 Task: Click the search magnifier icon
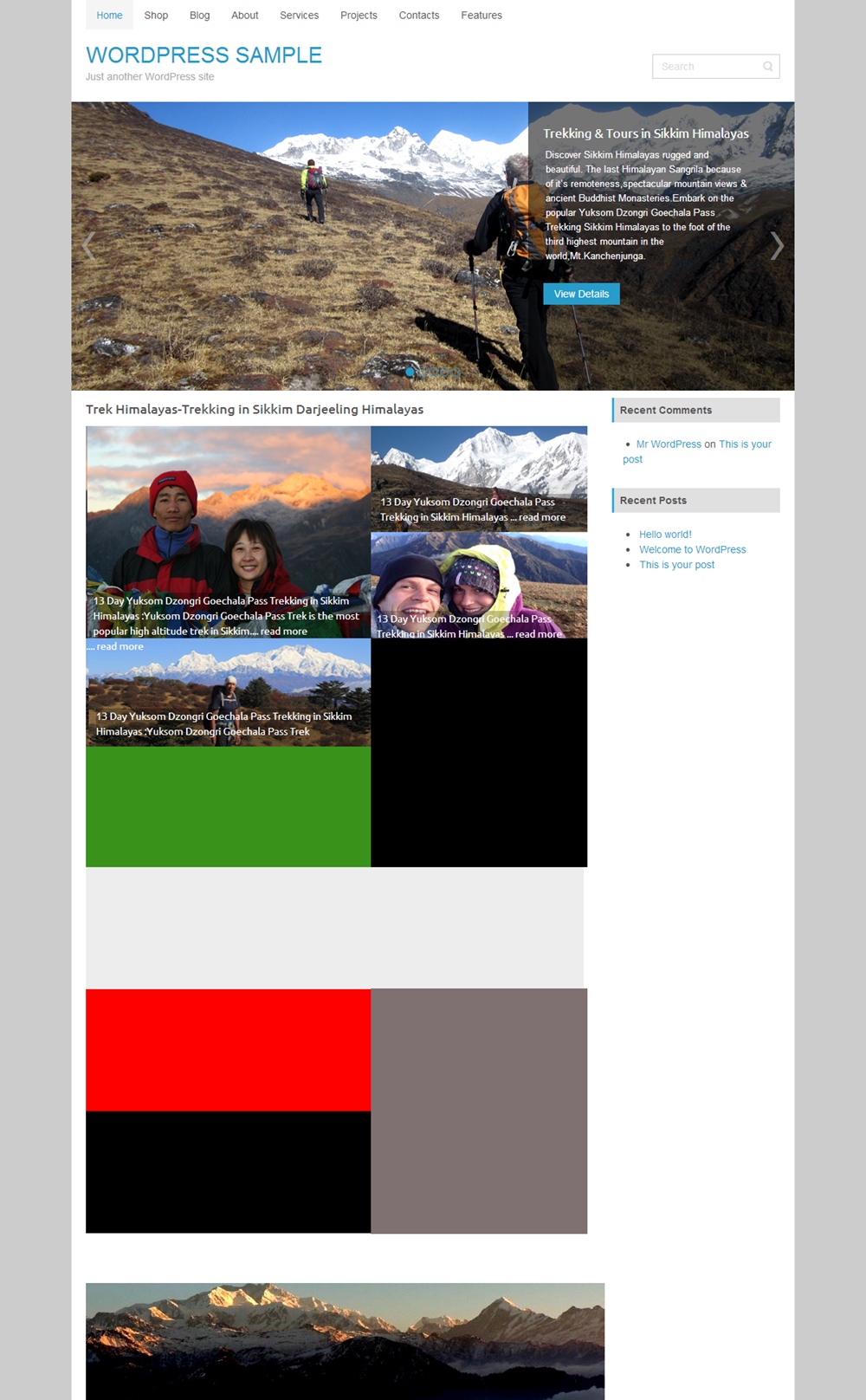767,67
